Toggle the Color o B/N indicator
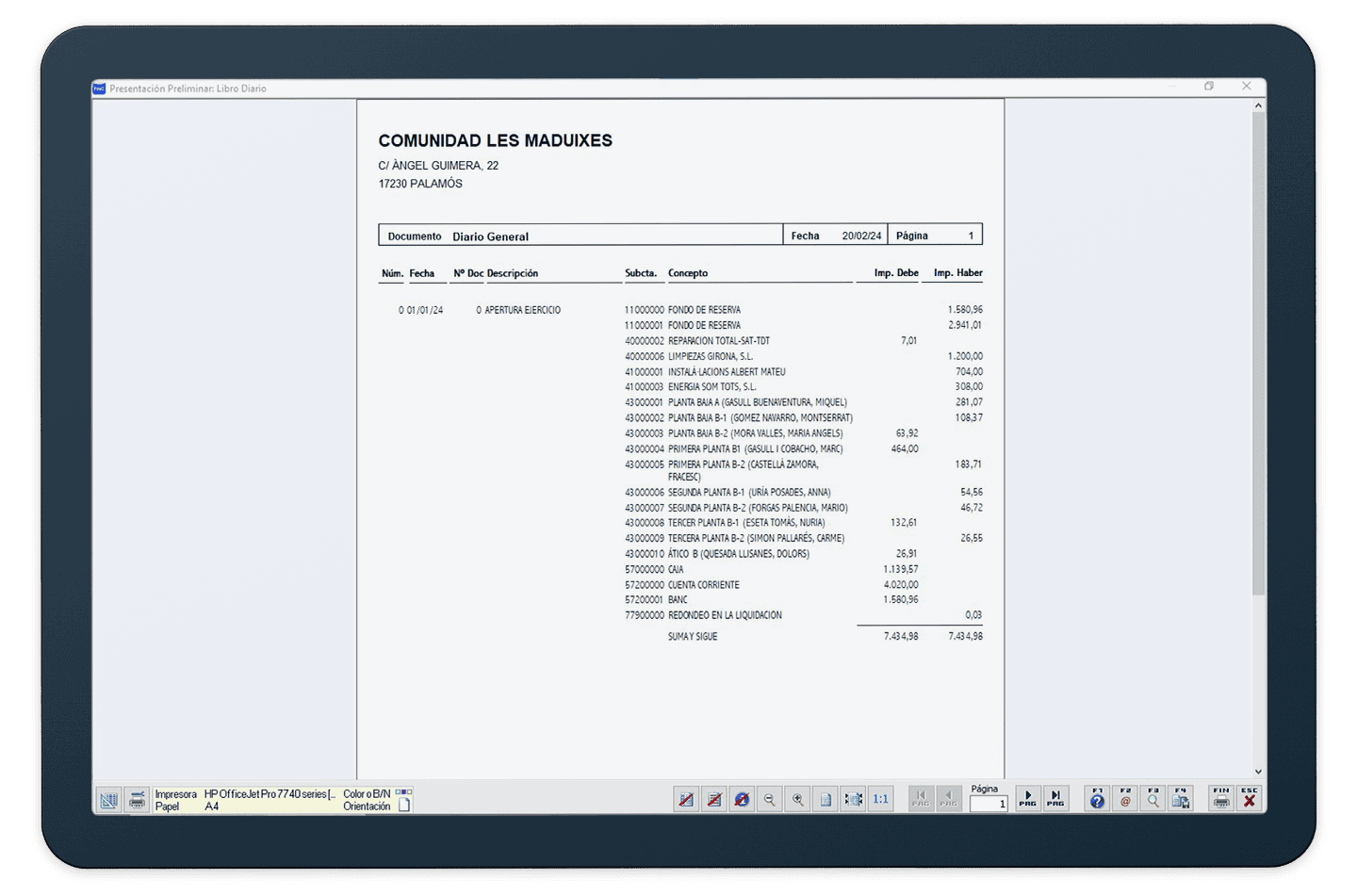Viewport: 1357px width, 896px height. [x=404, y=792]
